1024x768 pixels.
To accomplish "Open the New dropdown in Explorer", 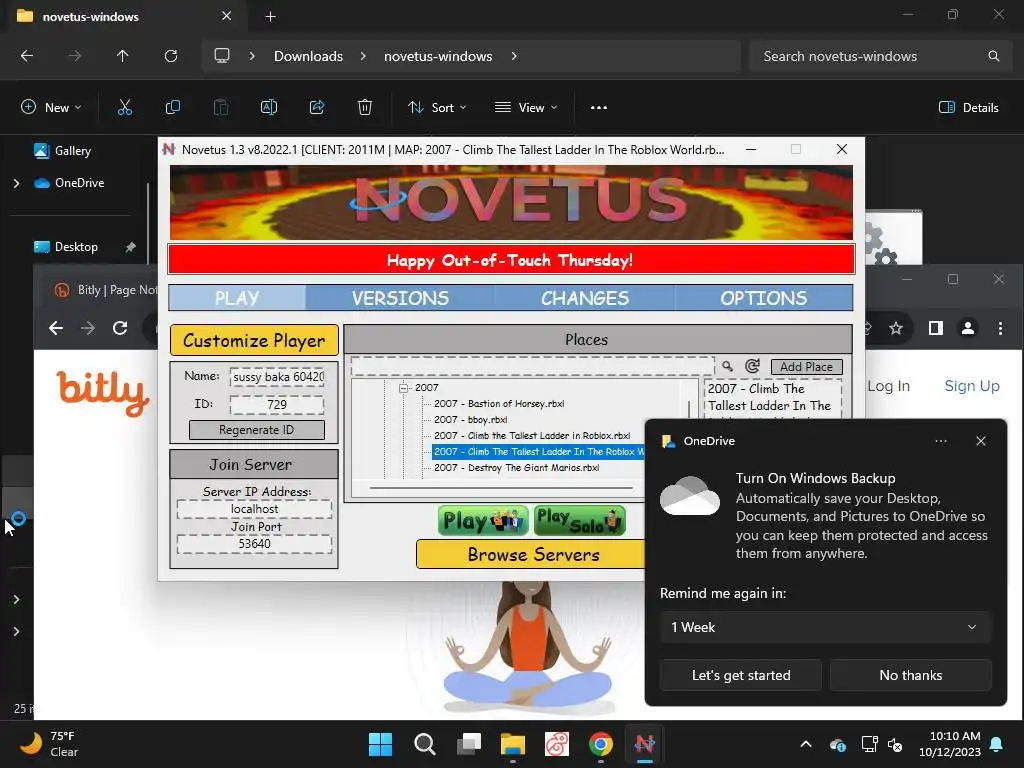I will coord(51,108).
